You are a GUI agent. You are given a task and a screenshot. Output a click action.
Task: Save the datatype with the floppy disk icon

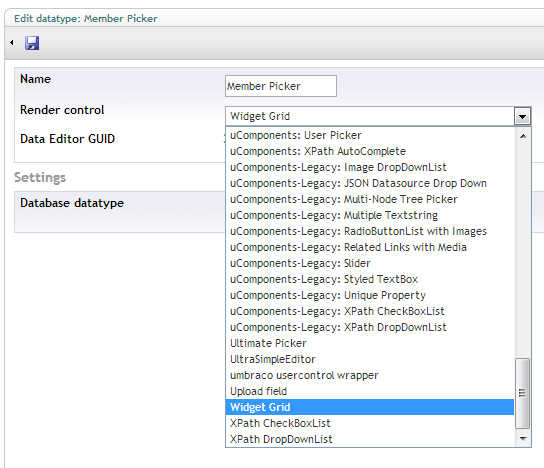[32, 43]
